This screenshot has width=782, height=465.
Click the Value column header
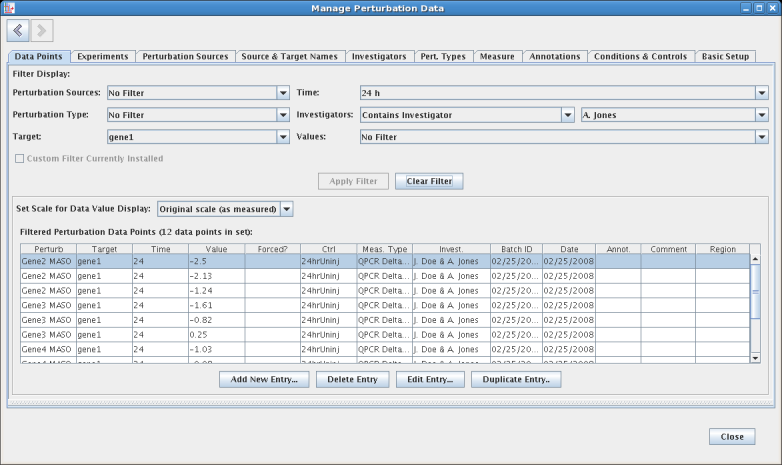point(216,248)
